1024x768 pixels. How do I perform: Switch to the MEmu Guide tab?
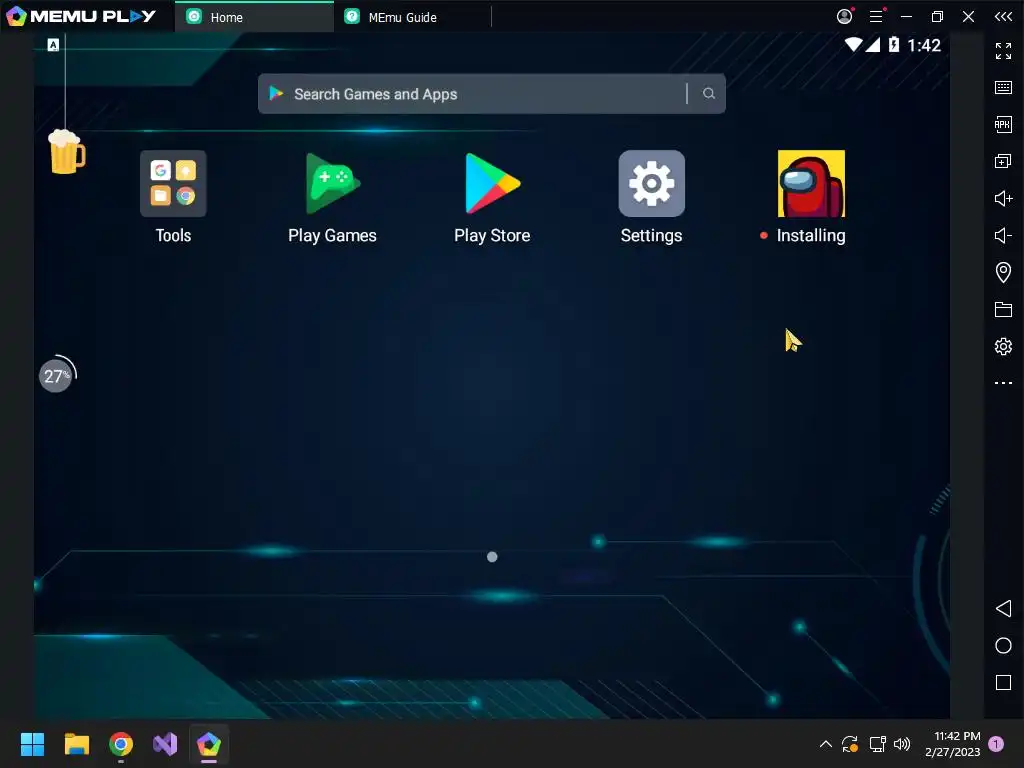[x=413, y=17]
